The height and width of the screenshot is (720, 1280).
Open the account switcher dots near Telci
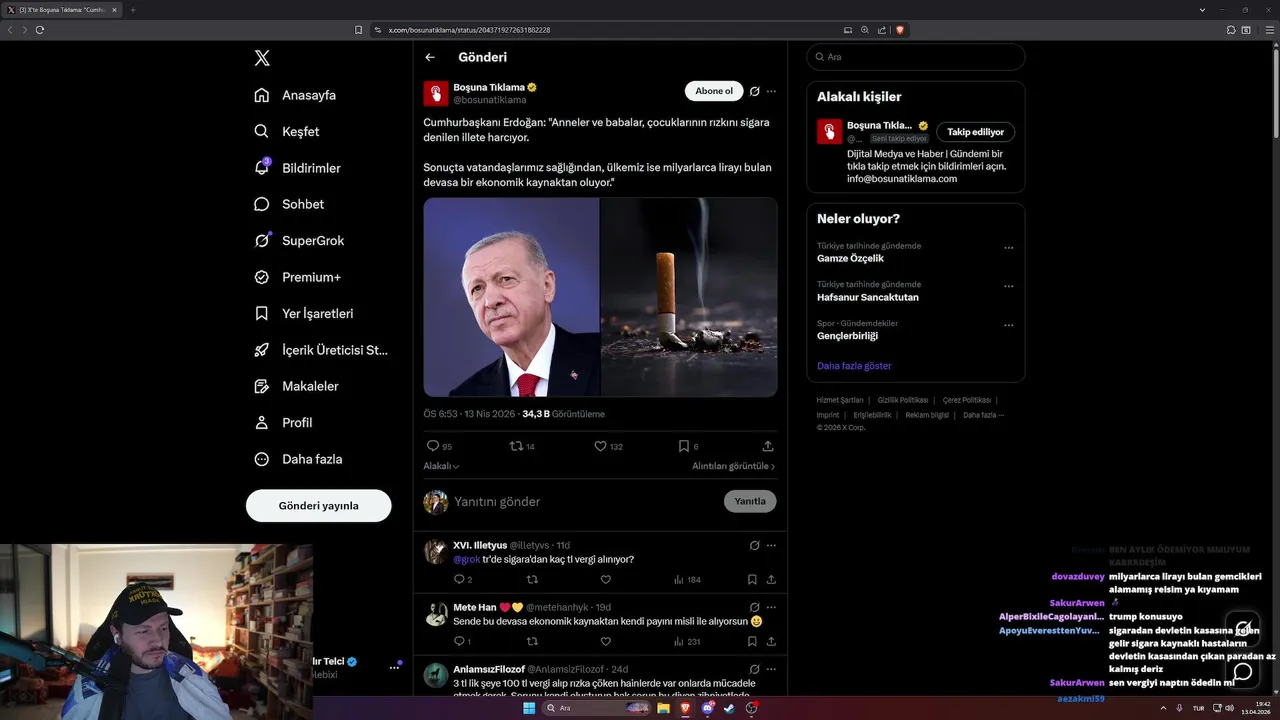point(394,667)
